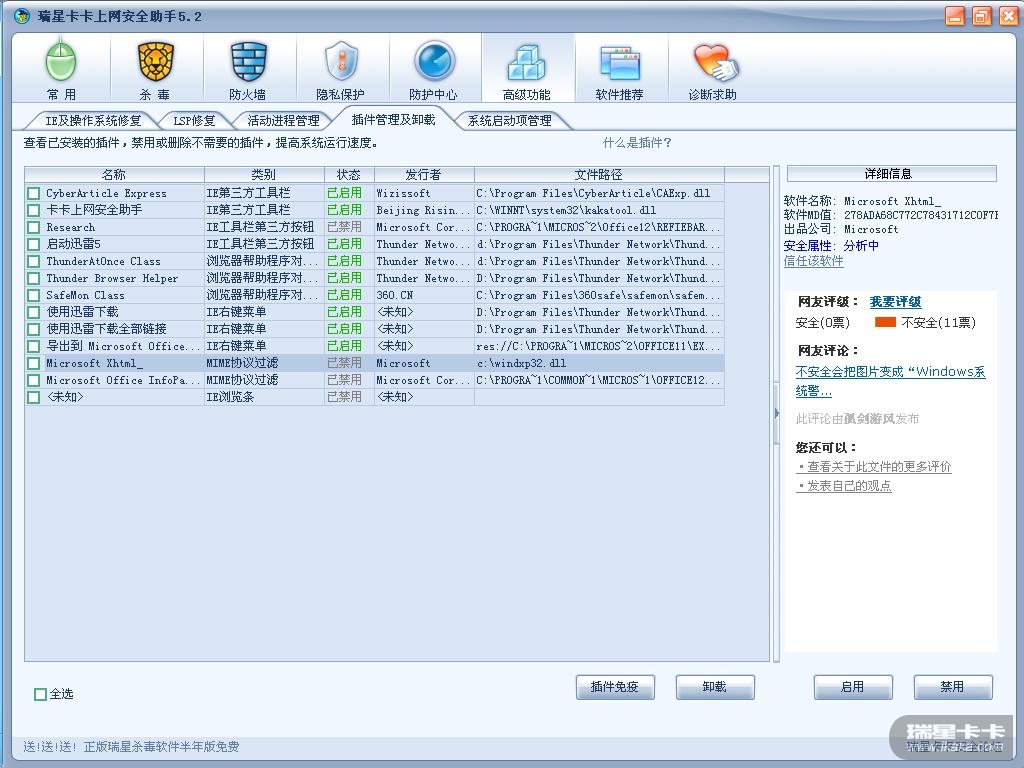Switch to LSP修复 tab
This screenshot has height=768, width=1024.
click(x=194, y=120)
